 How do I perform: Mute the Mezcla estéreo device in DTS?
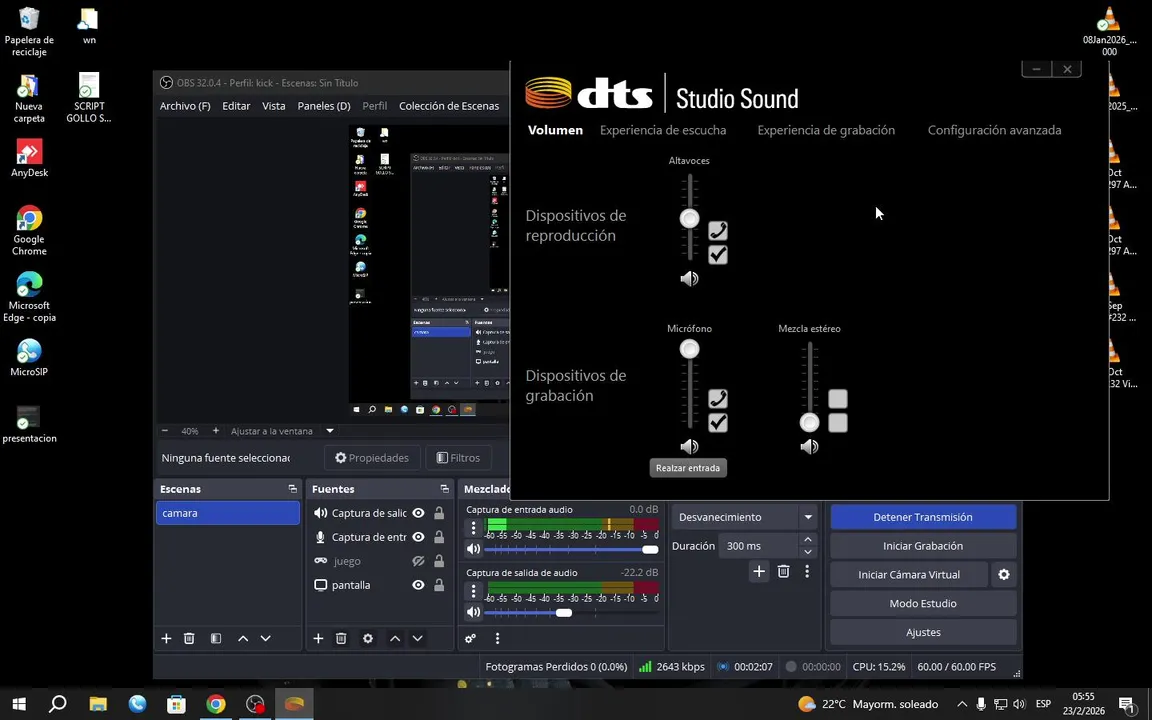pos(809,446)
